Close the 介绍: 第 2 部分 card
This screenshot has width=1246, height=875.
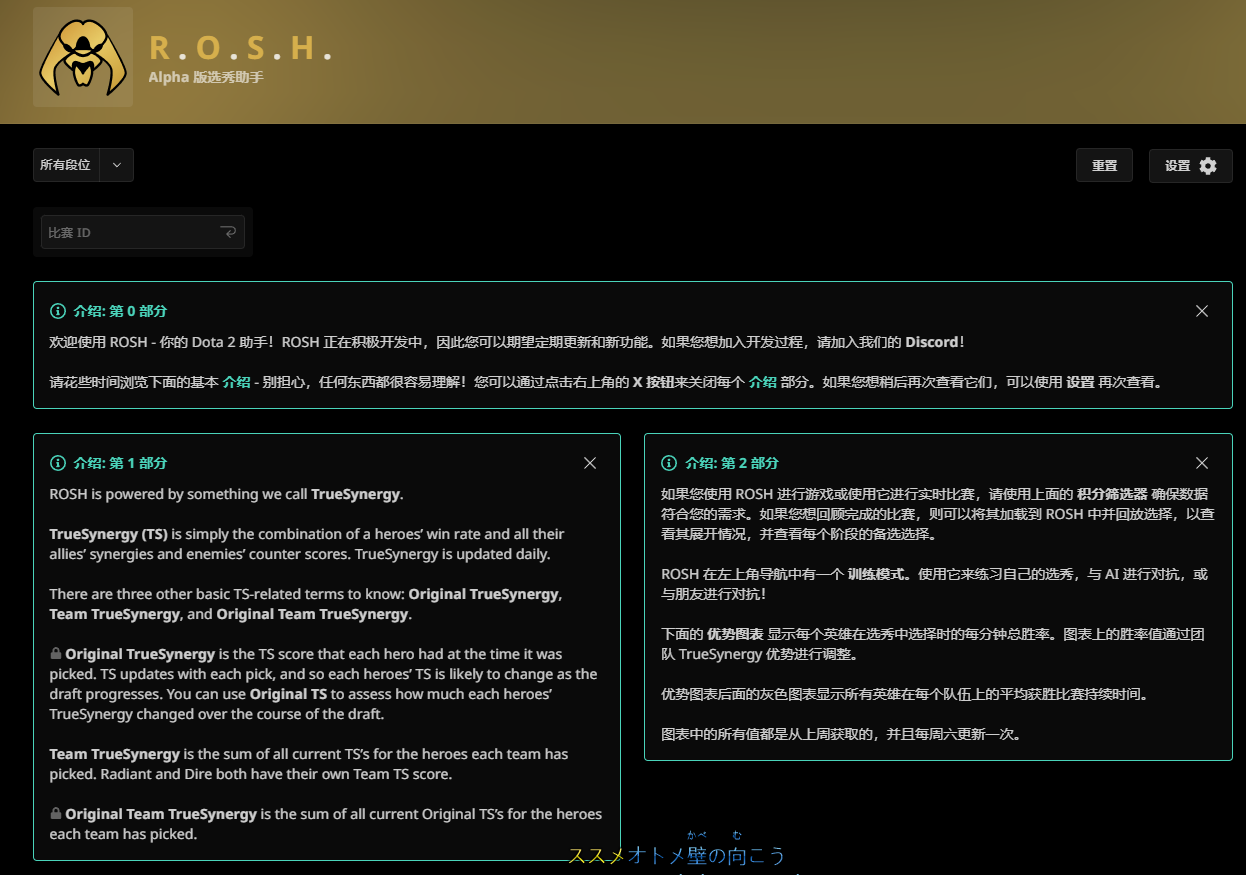(x=1201, y=463)
